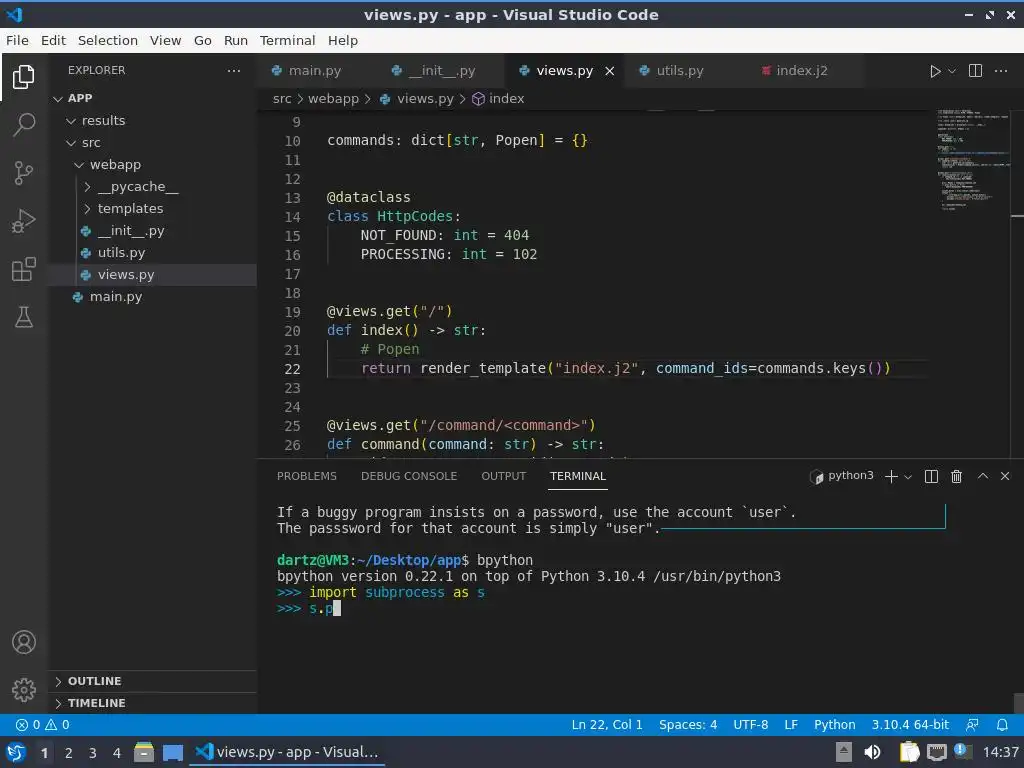1024x768 pixels.
Task: Open editor More Actions ellipsis
Action: (x=1000, y=71)
